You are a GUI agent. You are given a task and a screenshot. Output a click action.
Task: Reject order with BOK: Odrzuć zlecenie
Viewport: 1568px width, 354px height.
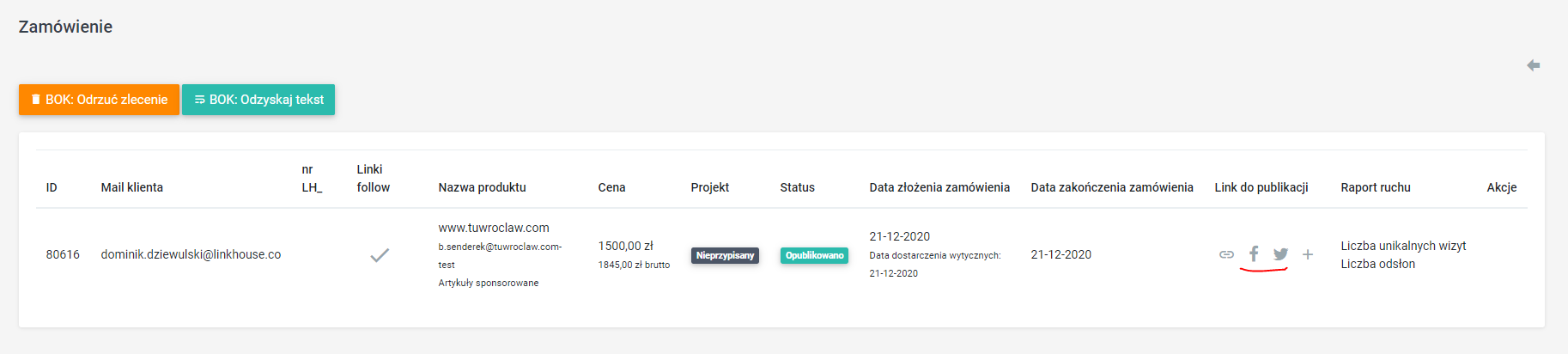99,100
